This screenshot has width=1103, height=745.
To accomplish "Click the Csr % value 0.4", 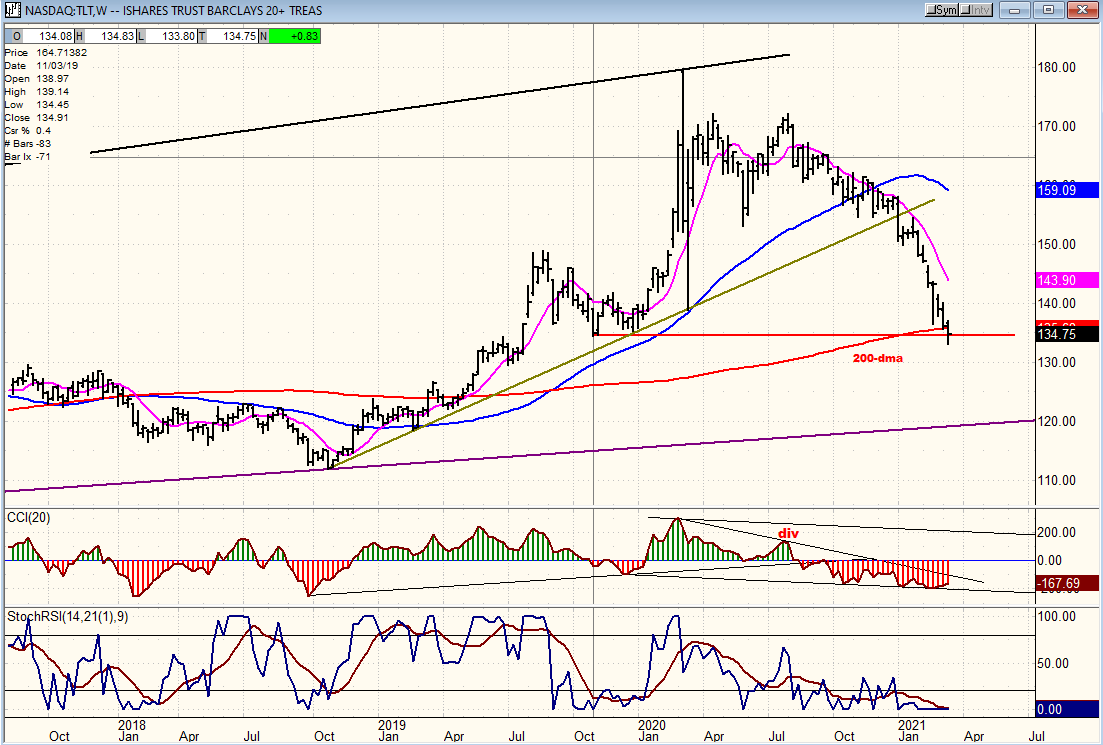I will point(44,131).
